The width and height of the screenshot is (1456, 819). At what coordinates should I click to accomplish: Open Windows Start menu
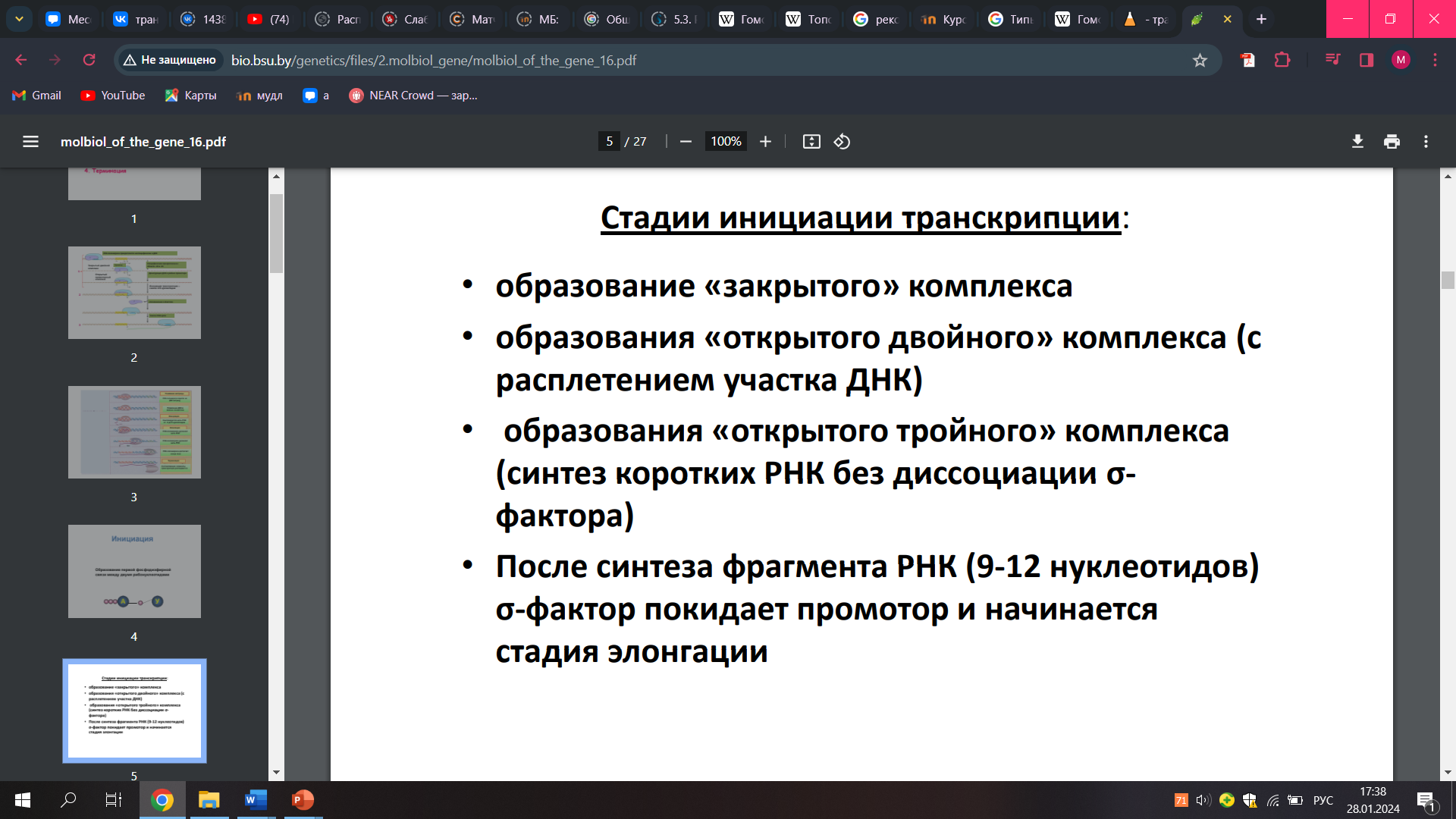(x=23, y=800)
